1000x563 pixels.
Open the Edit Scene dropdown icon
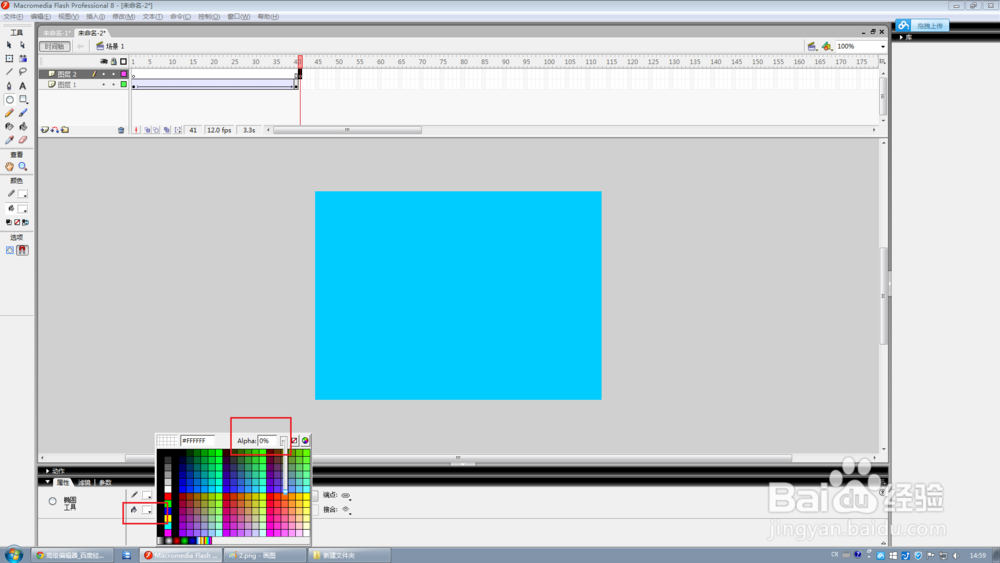tap(812, 47)
